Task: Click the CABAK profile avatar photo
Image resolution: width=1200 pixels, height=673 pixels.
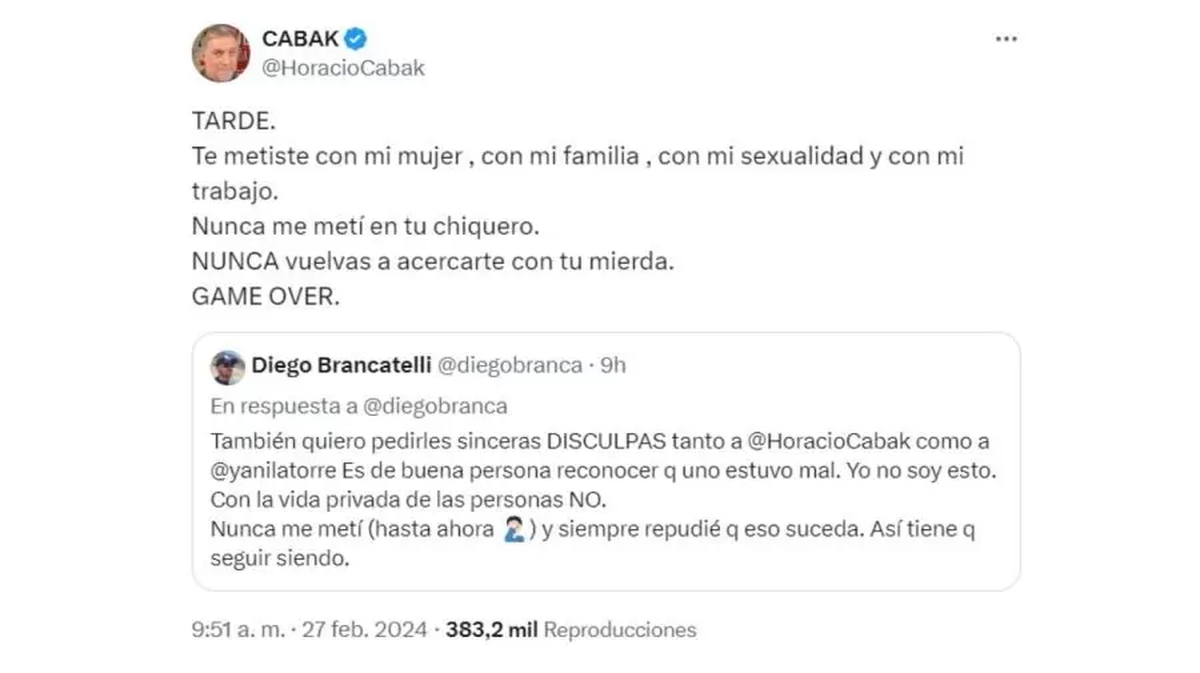Action: [221, 53]
